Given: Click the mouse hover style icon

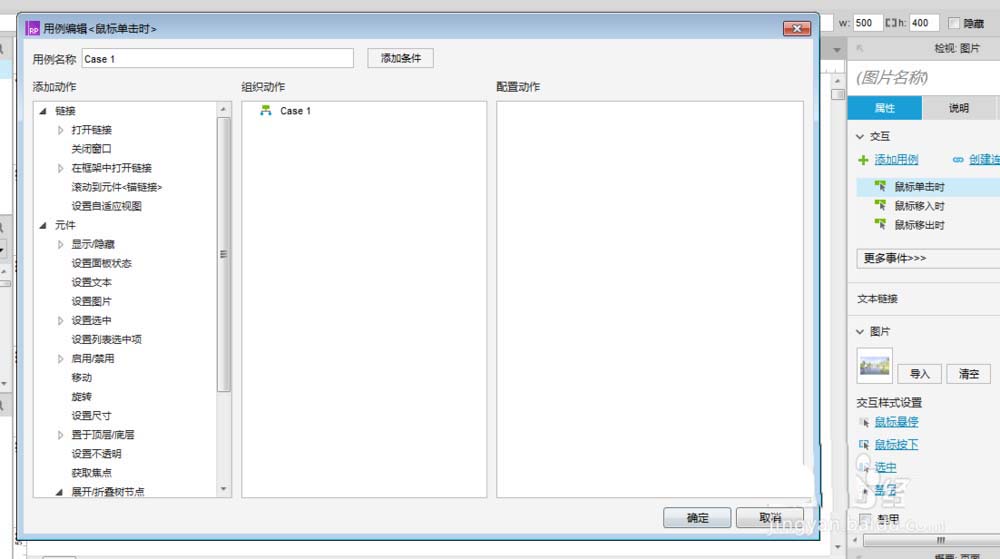Looking at the screenshot, I should (864, 422).
